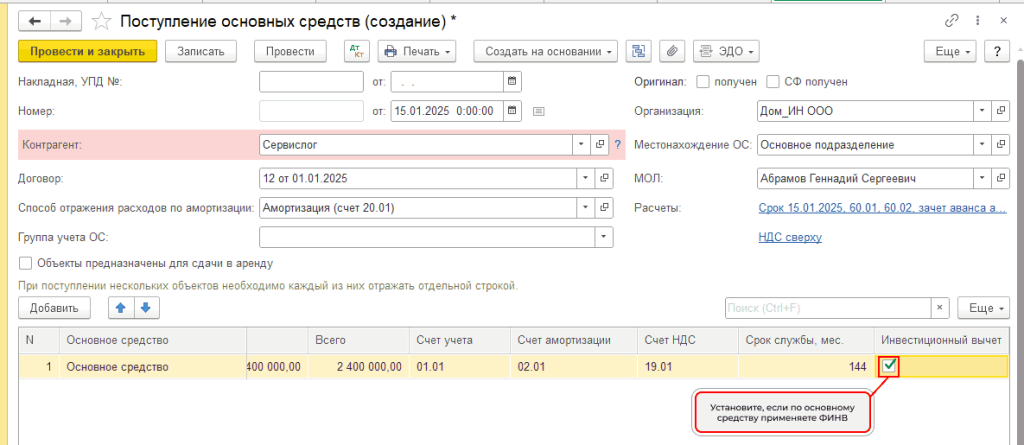Open the ЭДО menu

[x=726, y=52]
